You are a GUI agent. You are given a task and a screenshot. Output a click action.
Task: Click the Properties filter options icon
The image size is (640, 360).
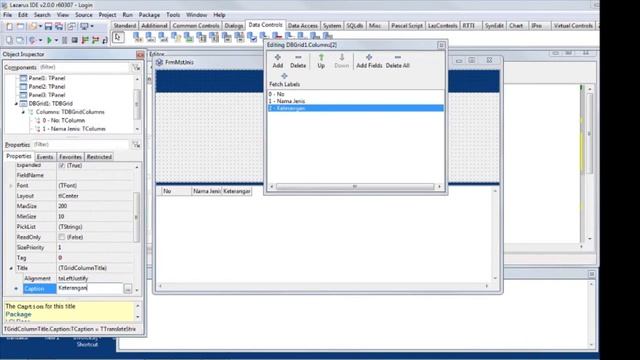(x=136, y=145)
